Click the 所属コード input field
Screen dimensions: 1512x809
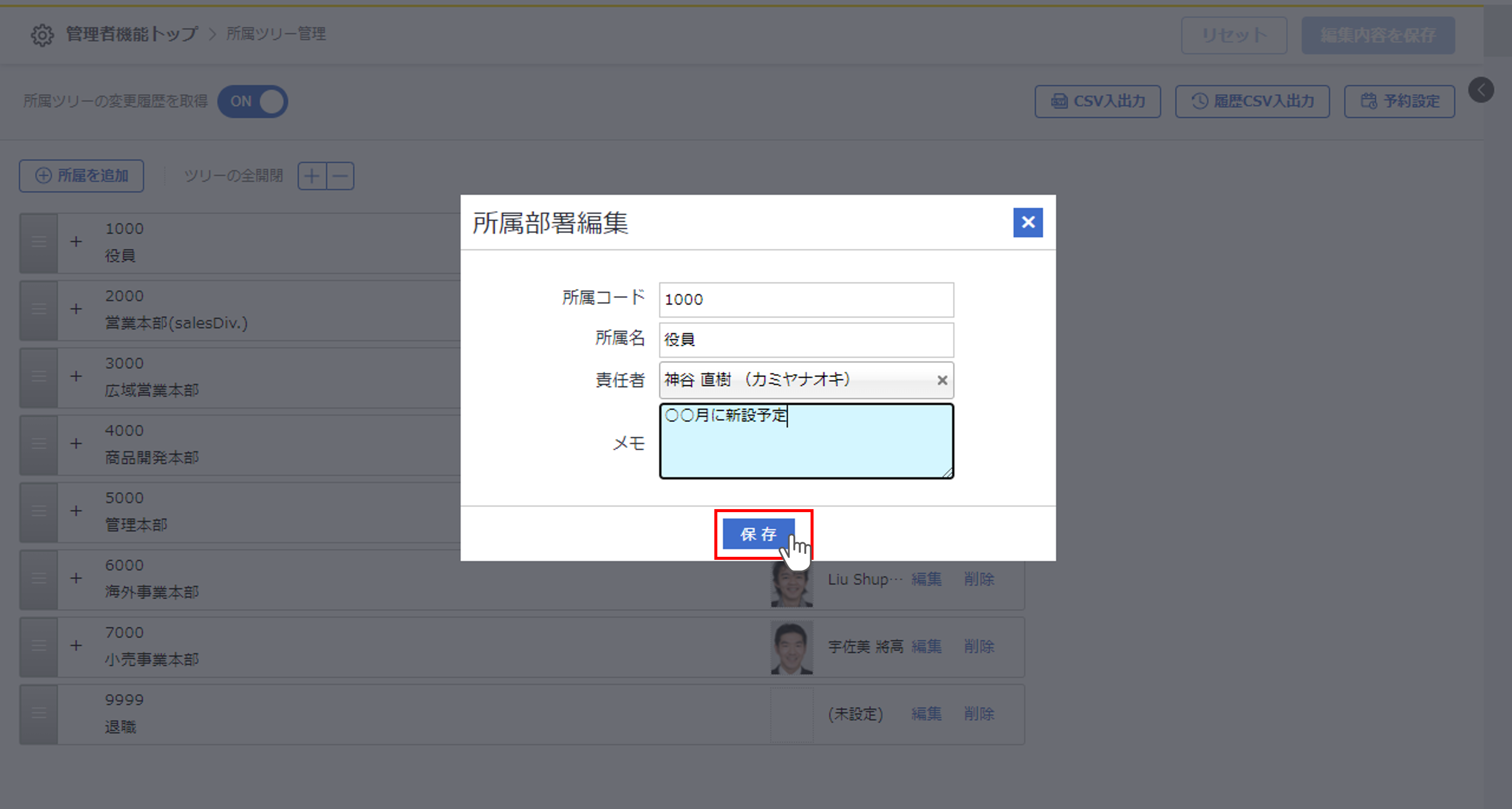coord(806,299)
